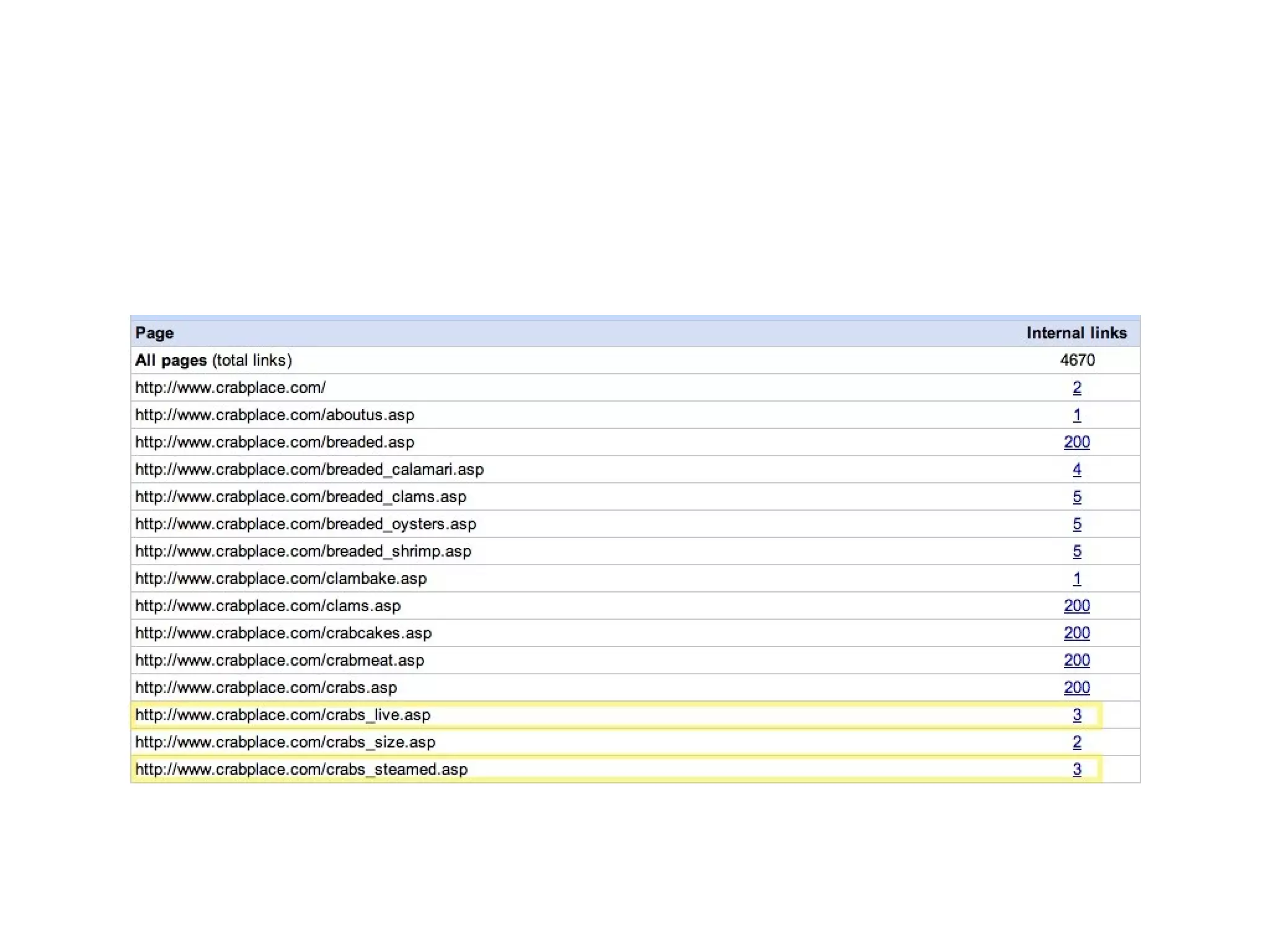Click the 3 link for crabs_live.asp
Screen dimensions: 1270x952
[x=1077, y=715]
